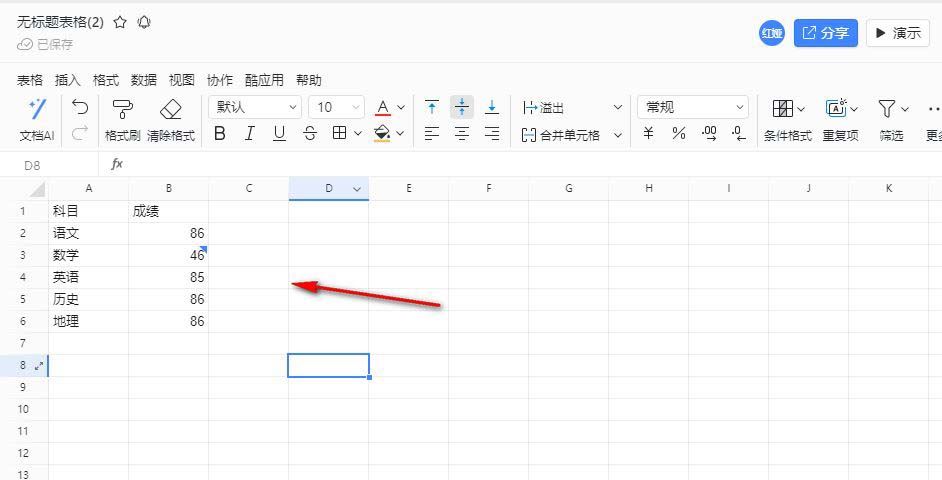Click the 文档AI assistant icon

[37, 110]
